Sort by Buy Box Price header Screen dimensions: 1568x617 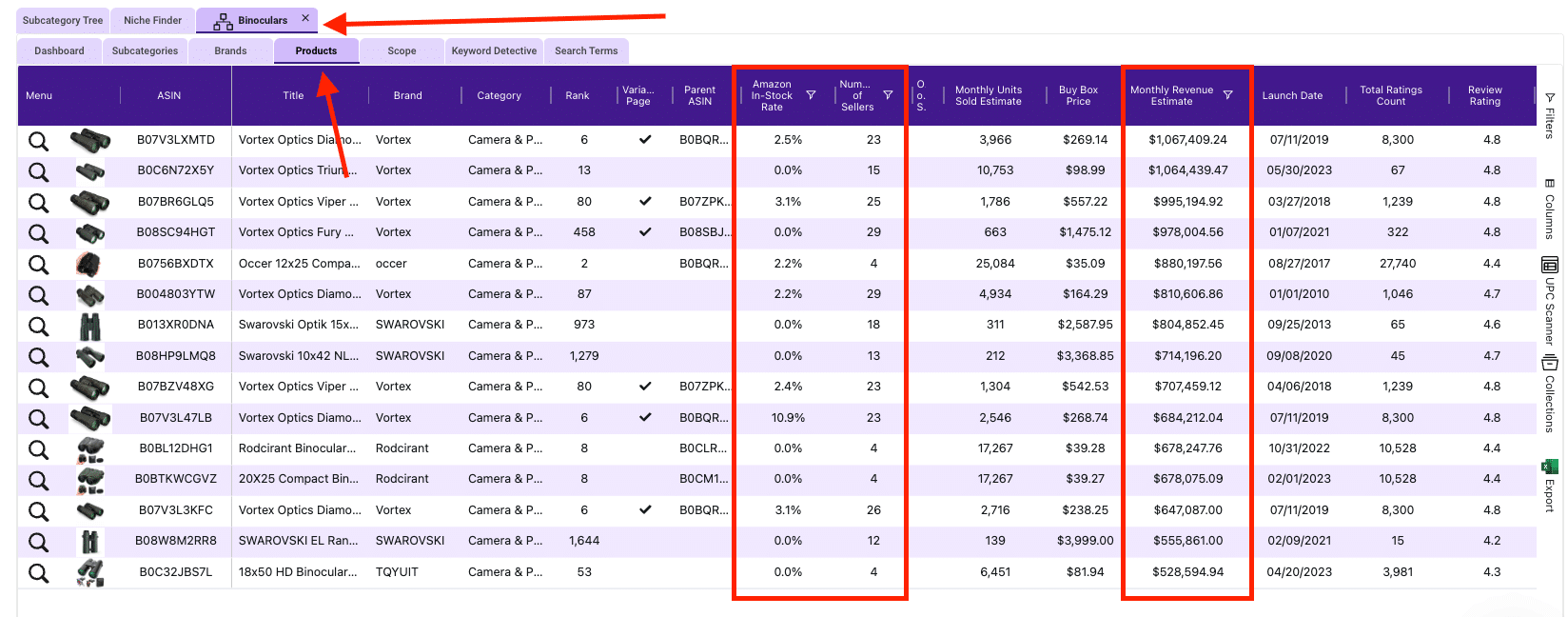(x=1078, y=95)
